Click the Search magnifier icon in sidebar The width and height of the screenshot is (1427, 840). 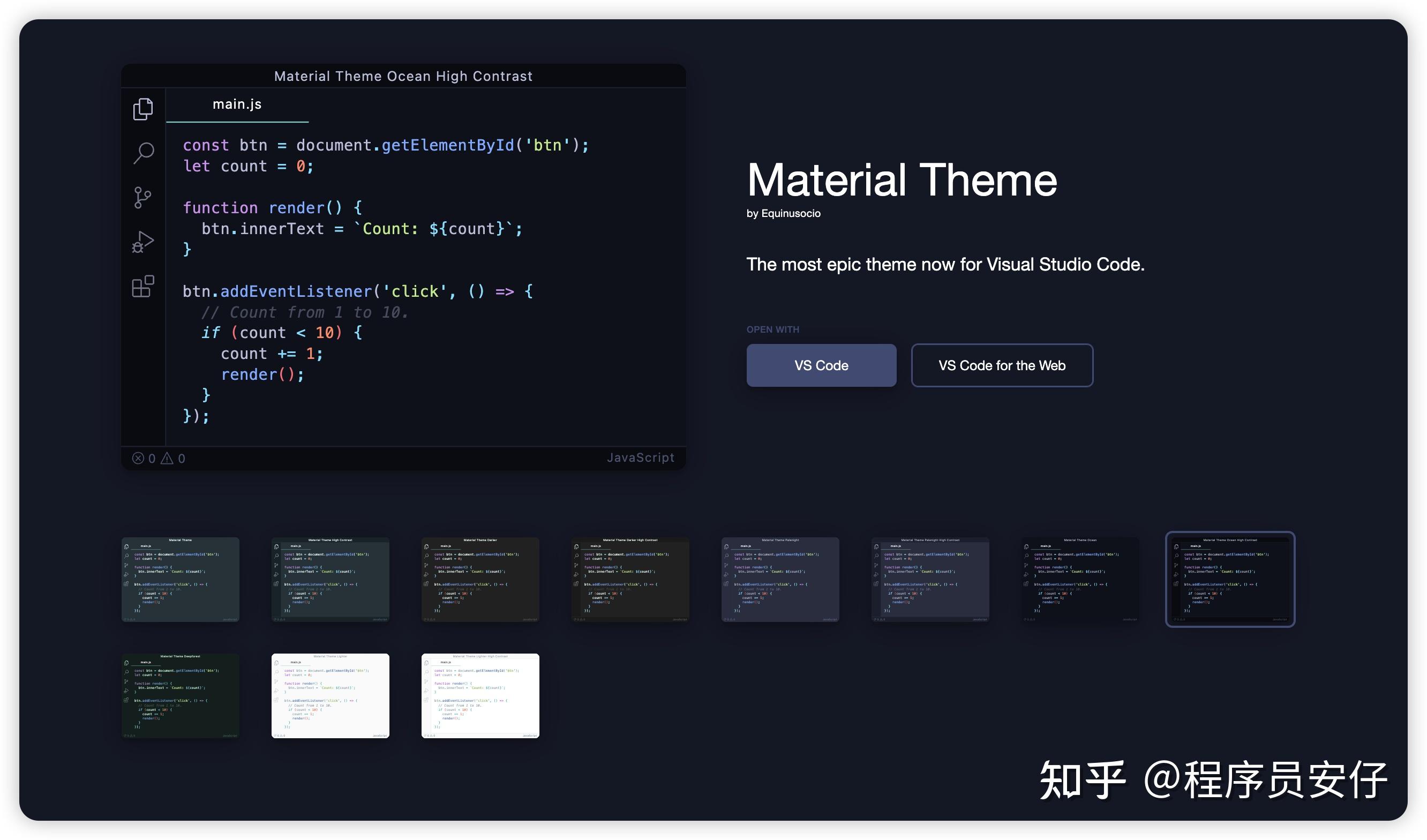[143, 152]
